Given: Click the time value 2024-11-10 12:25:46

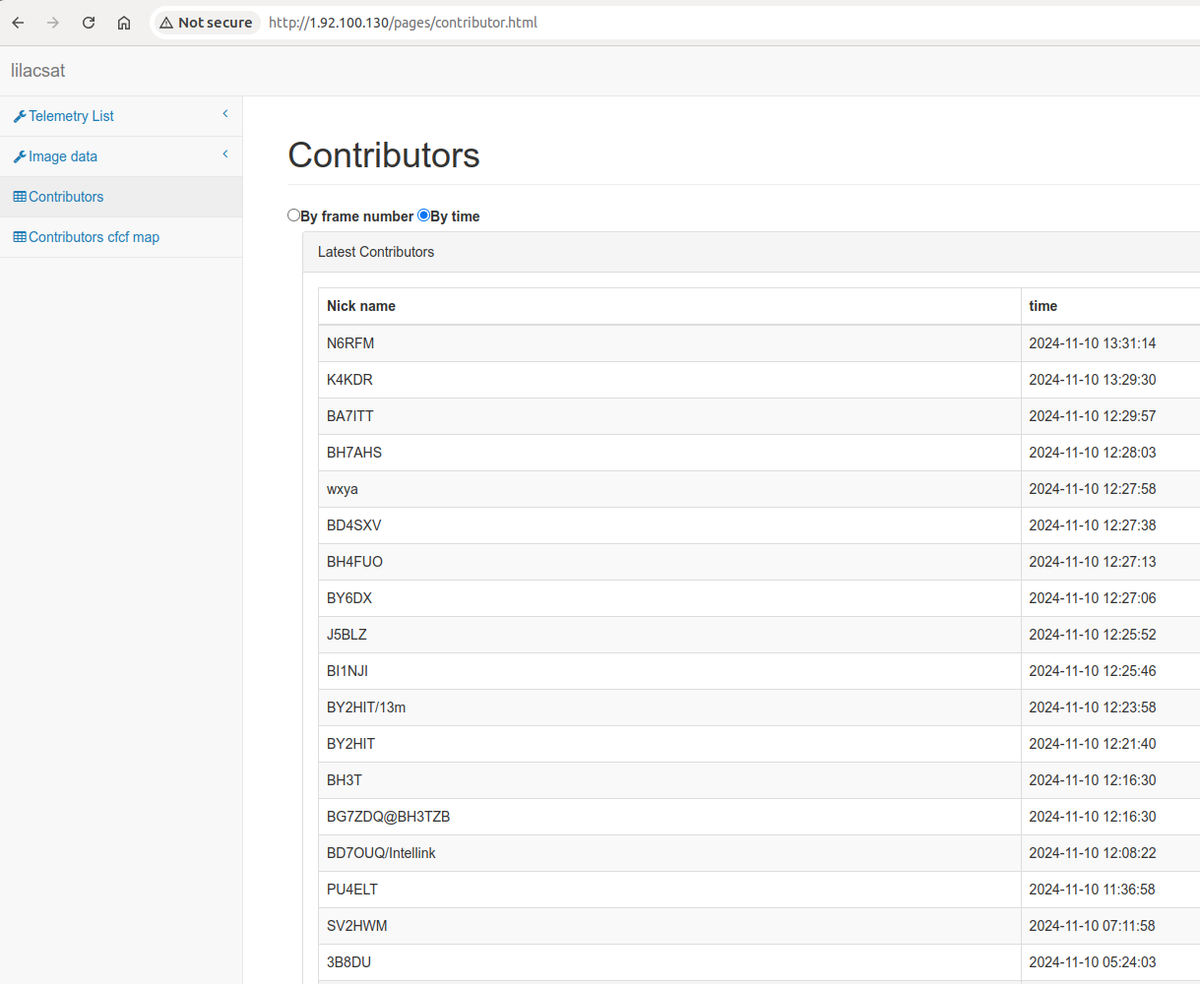Looking at the screenshot, I should tap(1092, 671).
